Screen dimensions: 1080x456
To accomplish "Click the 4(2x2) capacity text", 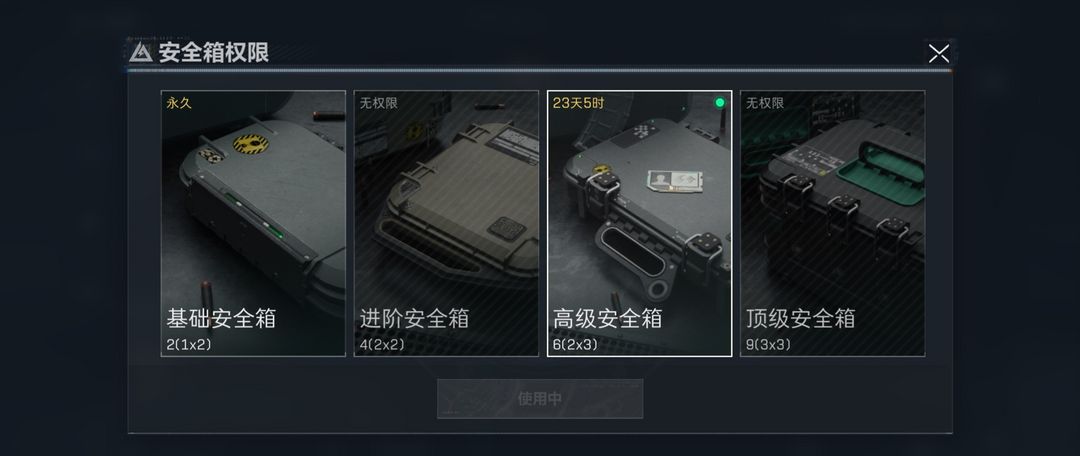I will pos(382,344).
